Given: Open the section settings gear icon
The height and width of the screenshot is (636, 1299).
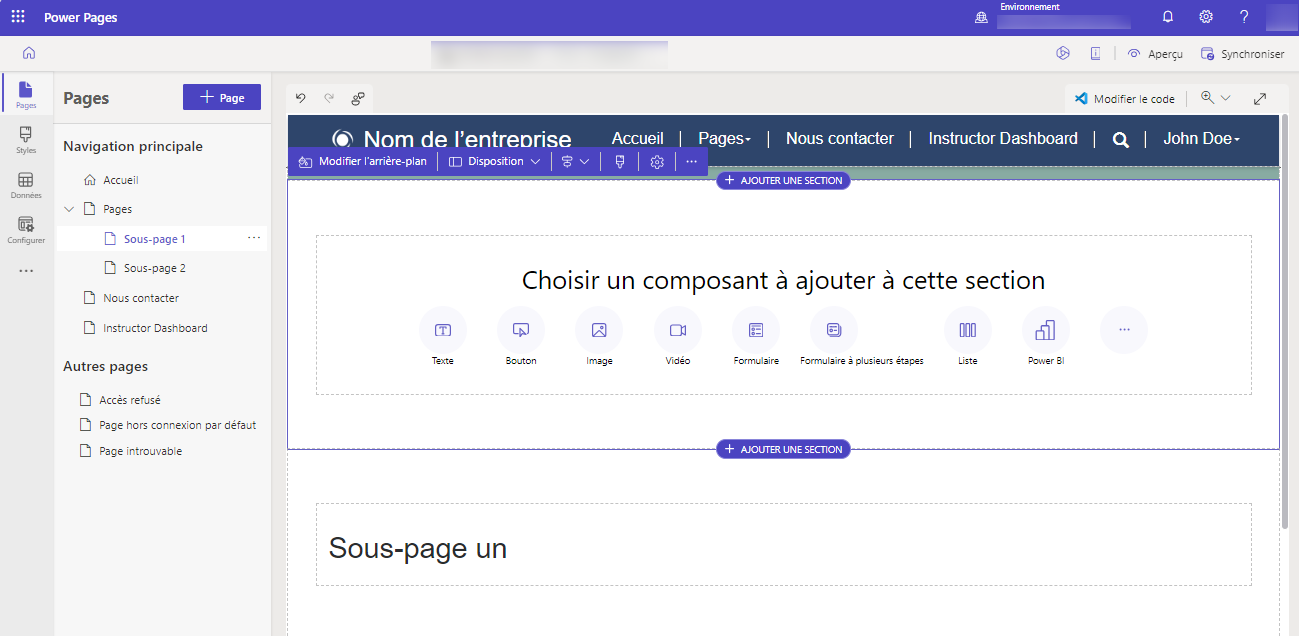Looking at the screenshot, I should point(657,161).
